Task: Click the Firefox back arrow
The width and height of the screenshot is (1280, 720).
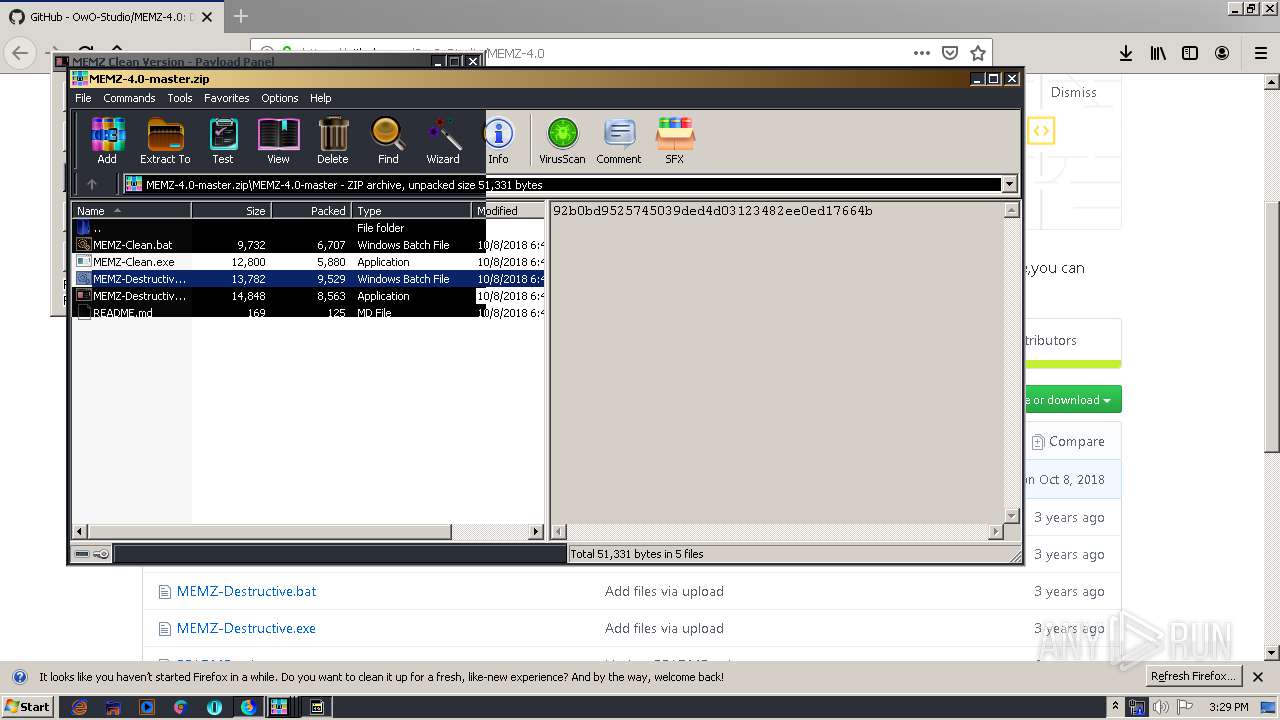Action: click(20, 53)
